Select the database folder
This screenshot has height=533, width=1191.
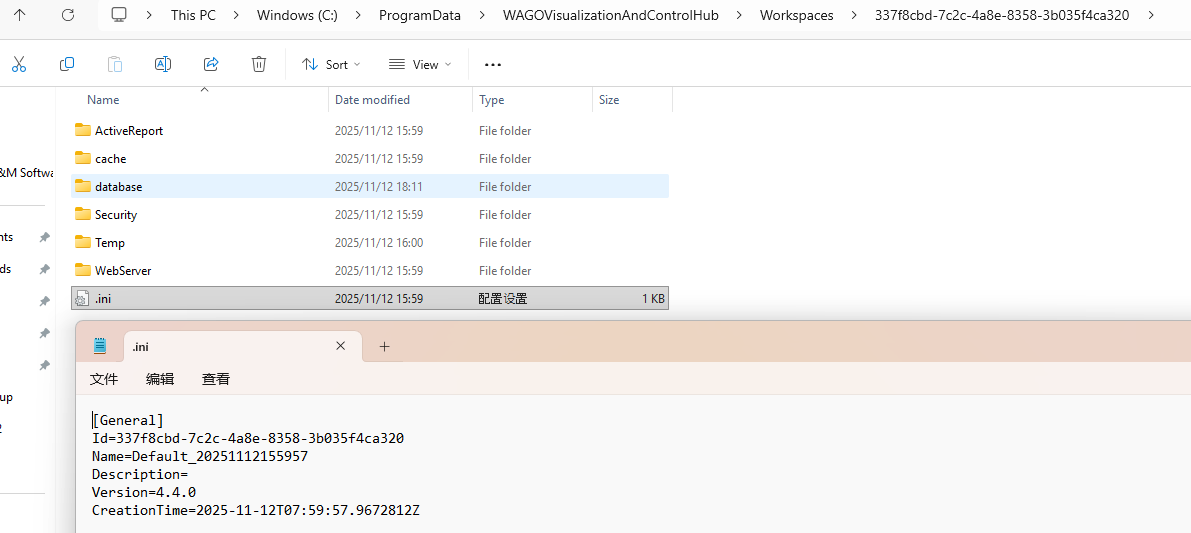pyautogui.click(x=118, y=187)
